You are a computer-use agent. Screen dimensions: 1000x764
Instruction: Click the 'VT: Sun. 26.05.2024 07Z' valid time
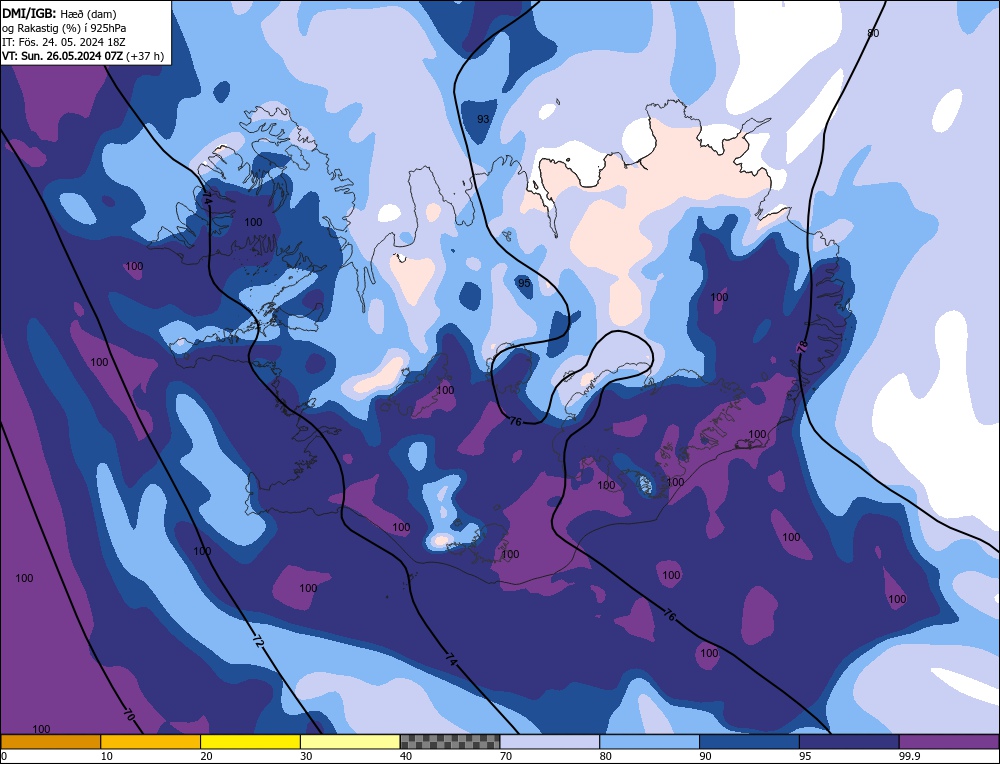coord(62,56)
